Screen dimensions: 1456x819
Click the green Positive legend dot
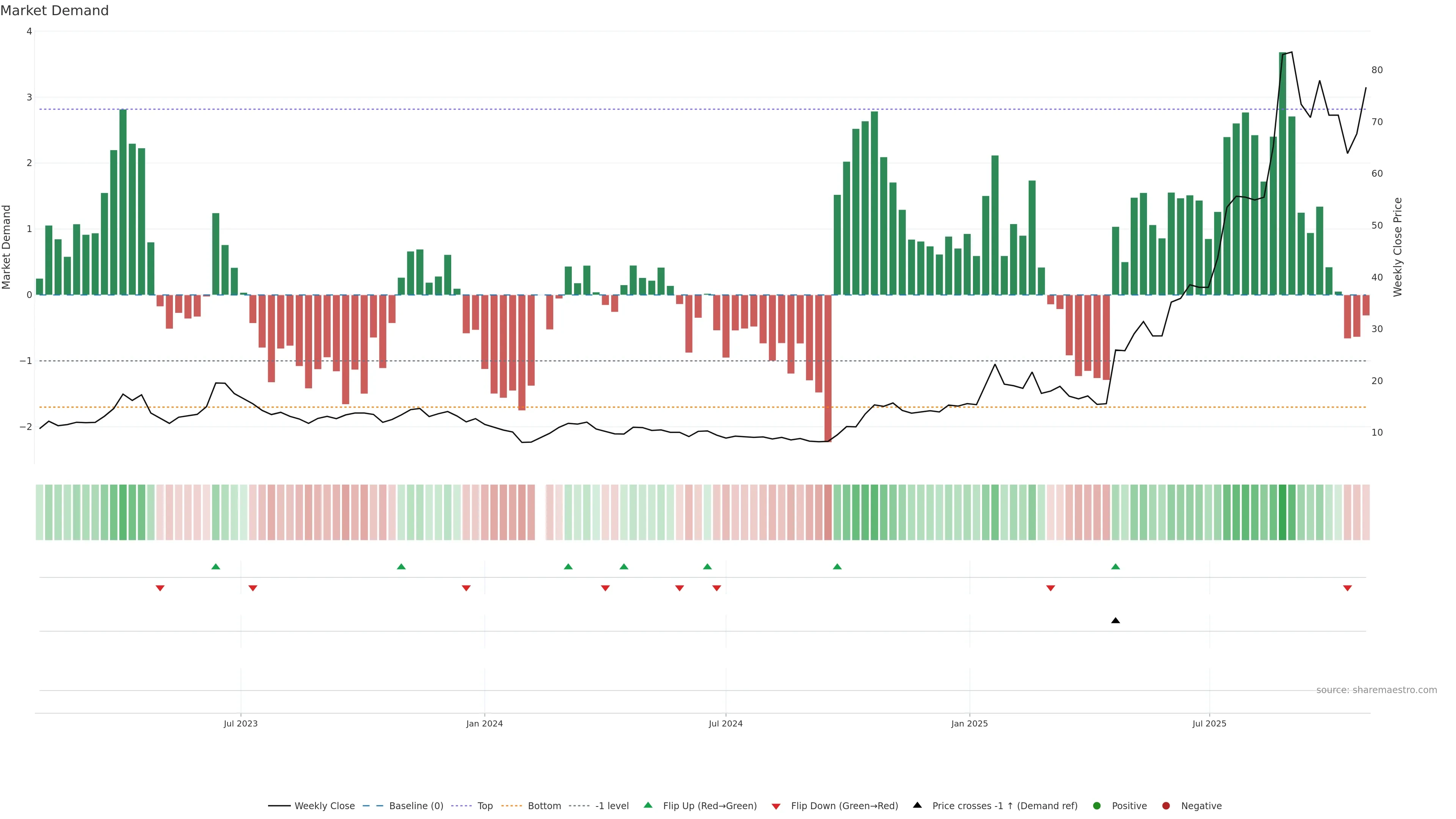(1097, 805)
